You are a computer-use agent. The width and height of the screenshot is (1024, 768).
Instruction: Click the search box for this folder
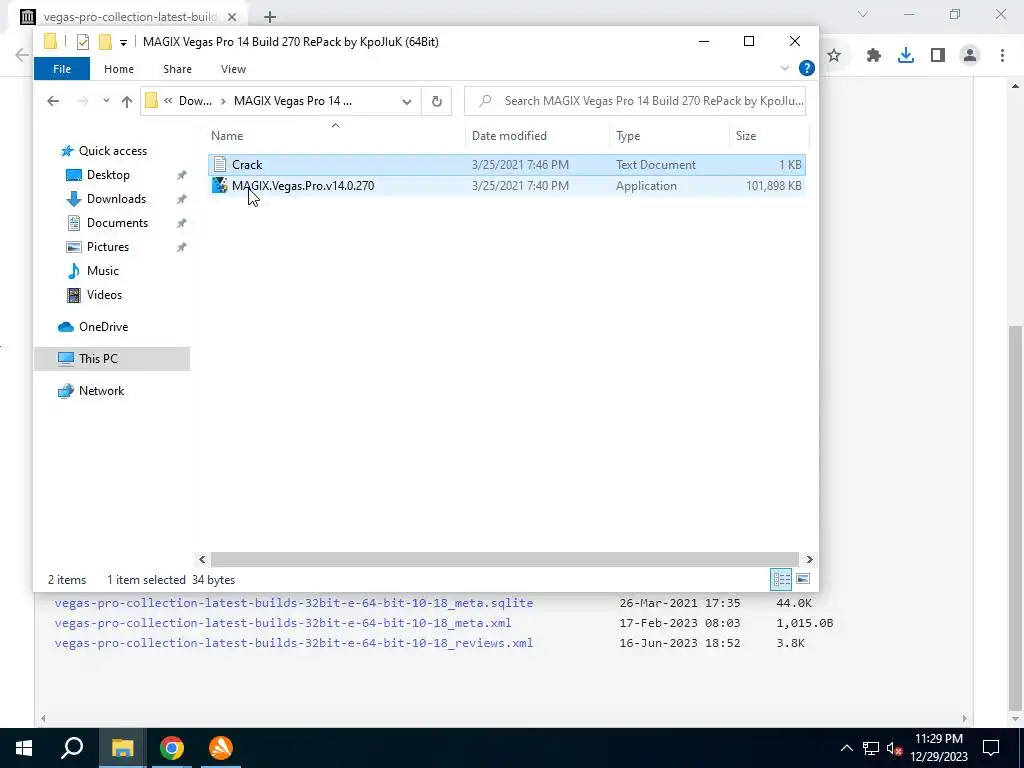[635, 101]
